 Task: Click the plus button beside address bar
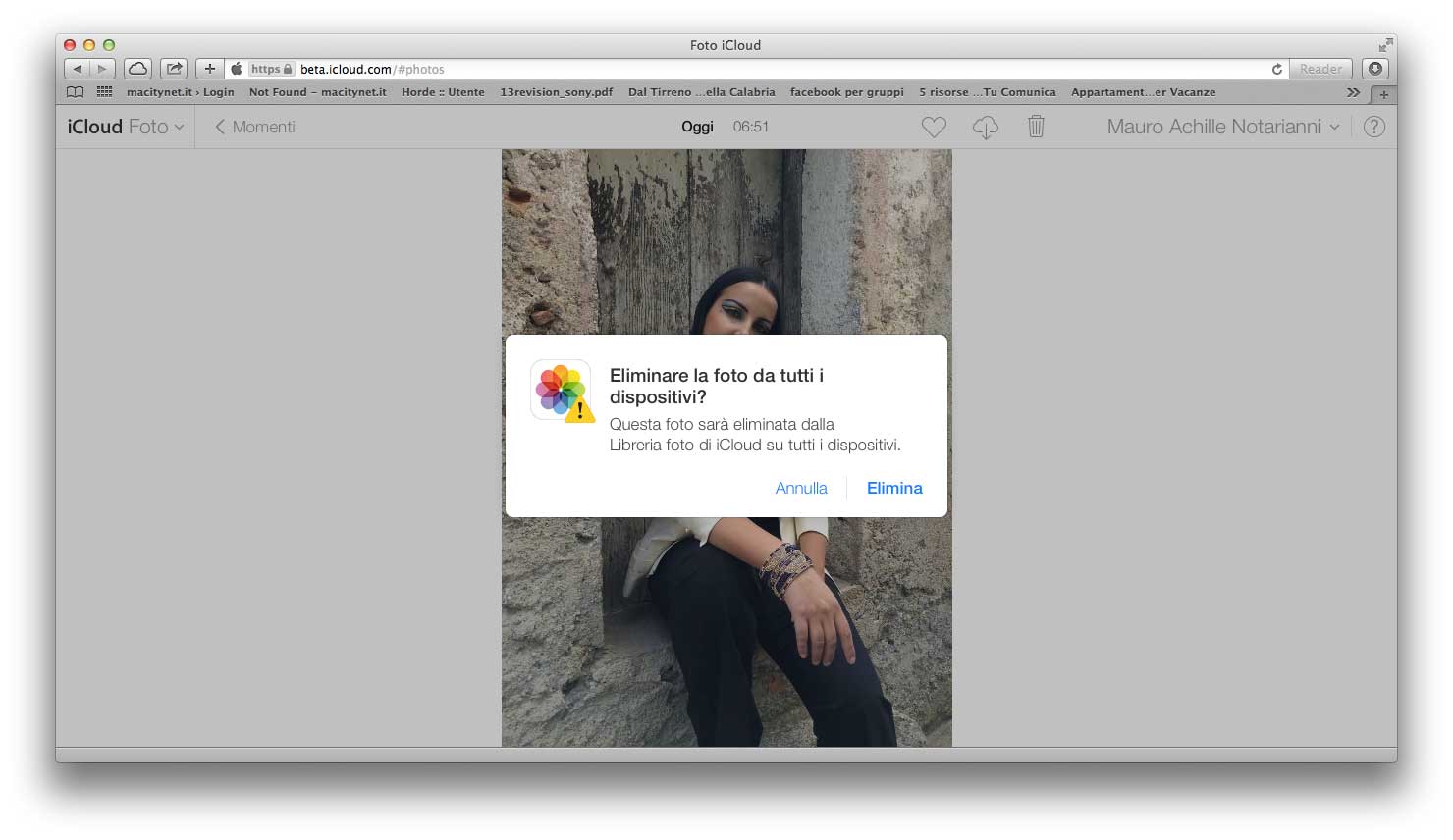point(209,69)
